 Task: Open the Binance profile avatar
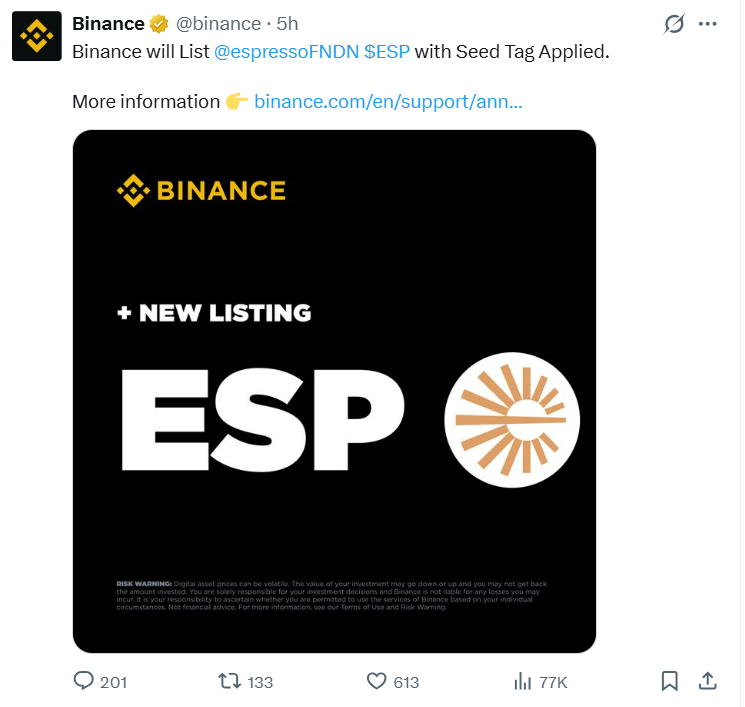point(38,38)
